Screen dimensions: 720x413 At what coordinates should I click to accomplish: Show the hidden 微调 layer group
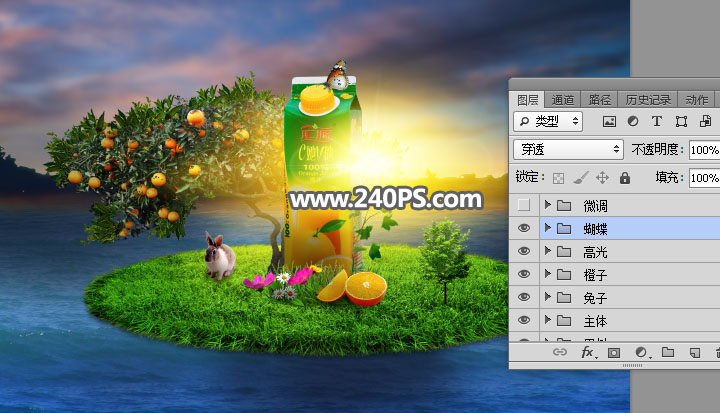522,205
